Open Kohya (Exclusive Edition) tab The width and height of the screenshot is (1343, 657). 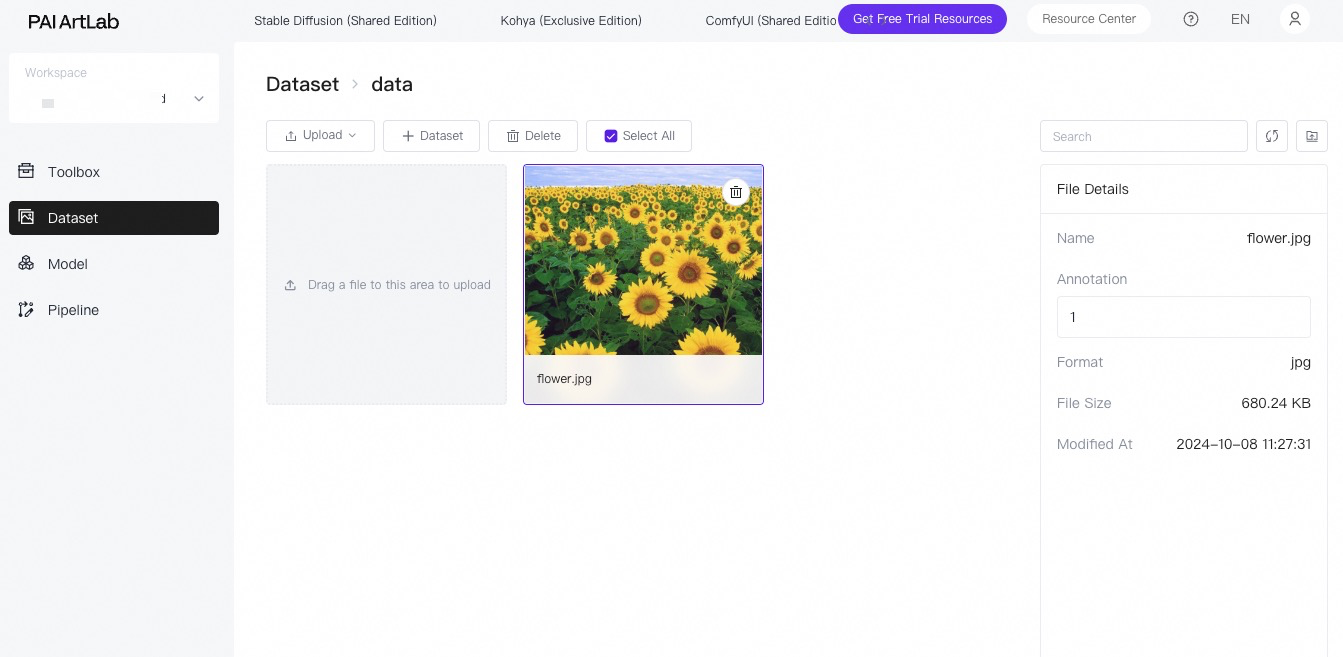(x=571, y=20)
